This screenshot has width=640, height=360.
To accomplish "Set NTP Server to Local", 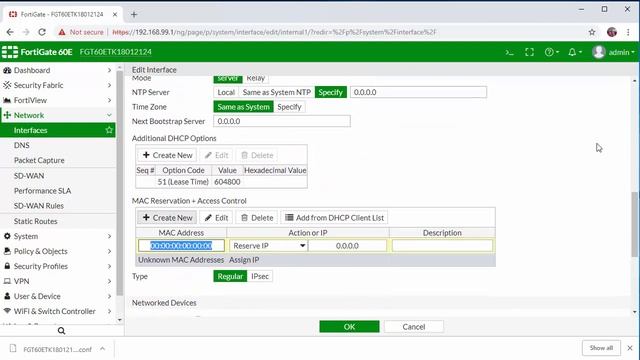I will click(x=226, y=92).
